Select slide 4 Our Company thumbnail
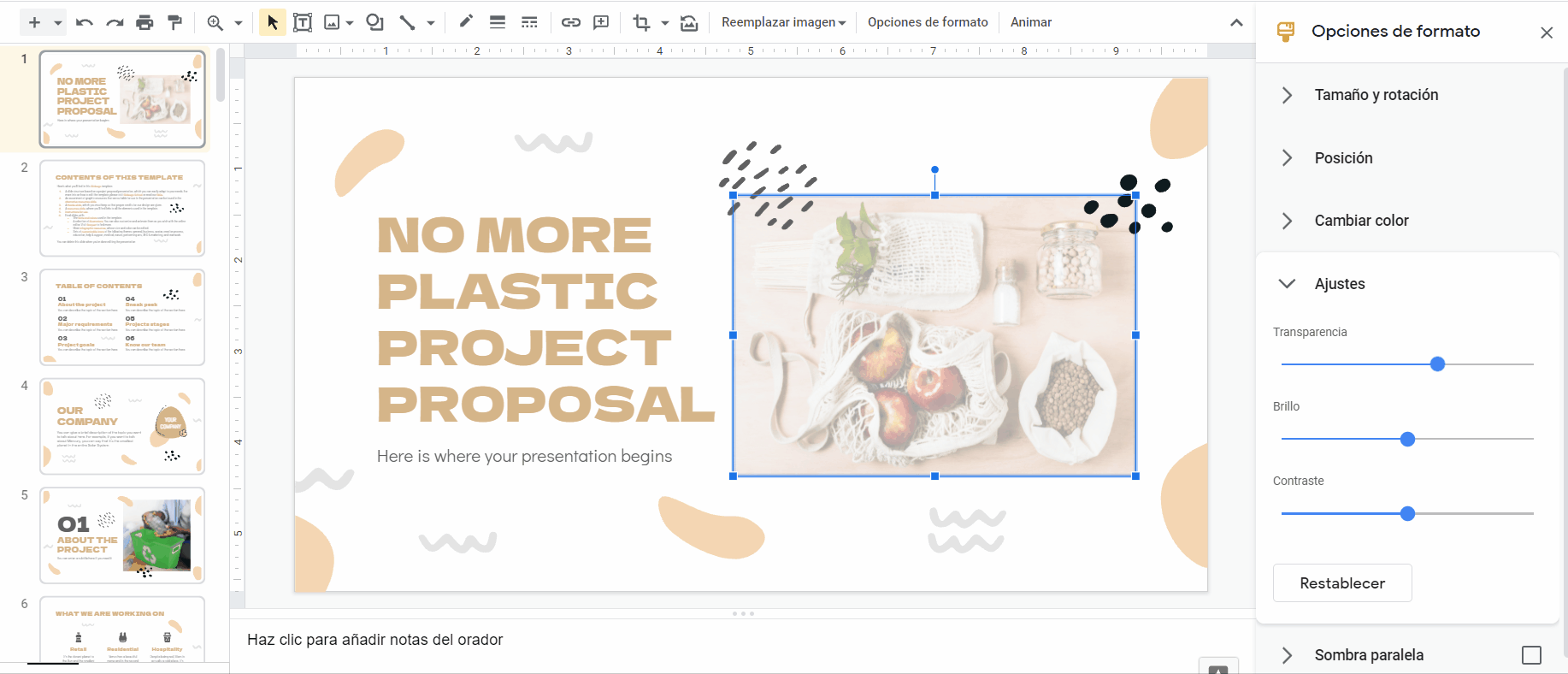Image resolution: width=1568 pixels, height=674 pixels. click(x=122, y=426)
